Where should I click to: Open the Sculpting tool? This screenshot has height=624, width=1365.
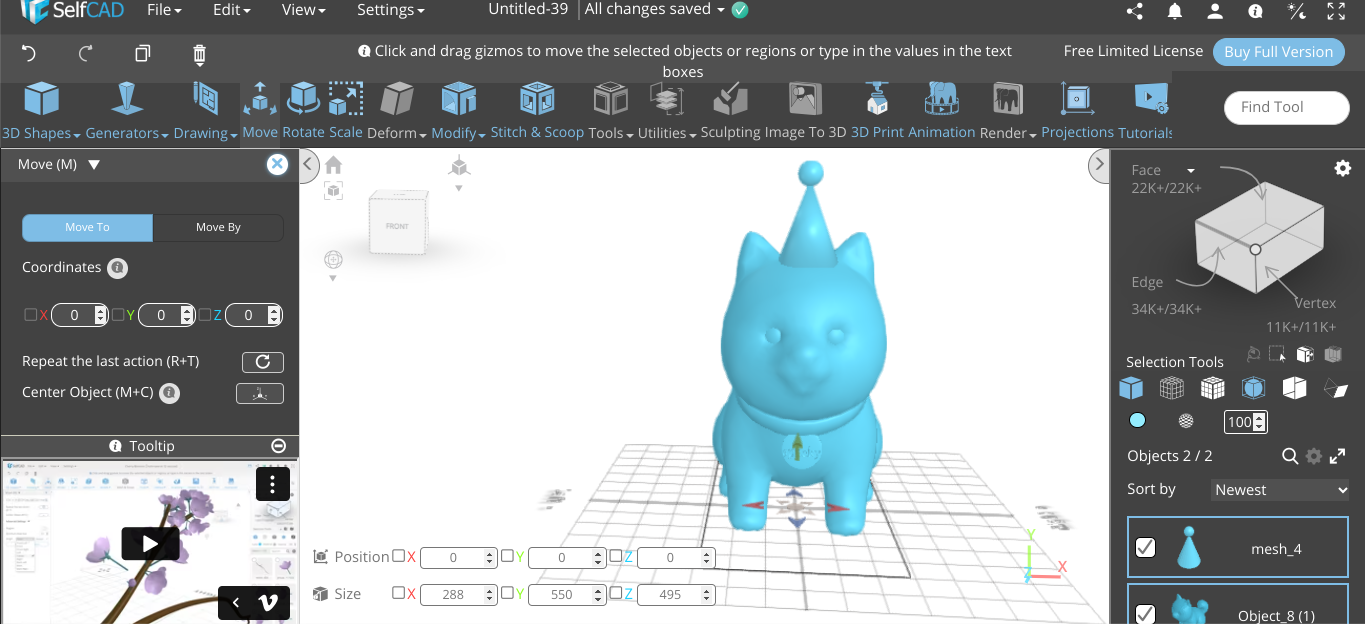click(730, 112)
